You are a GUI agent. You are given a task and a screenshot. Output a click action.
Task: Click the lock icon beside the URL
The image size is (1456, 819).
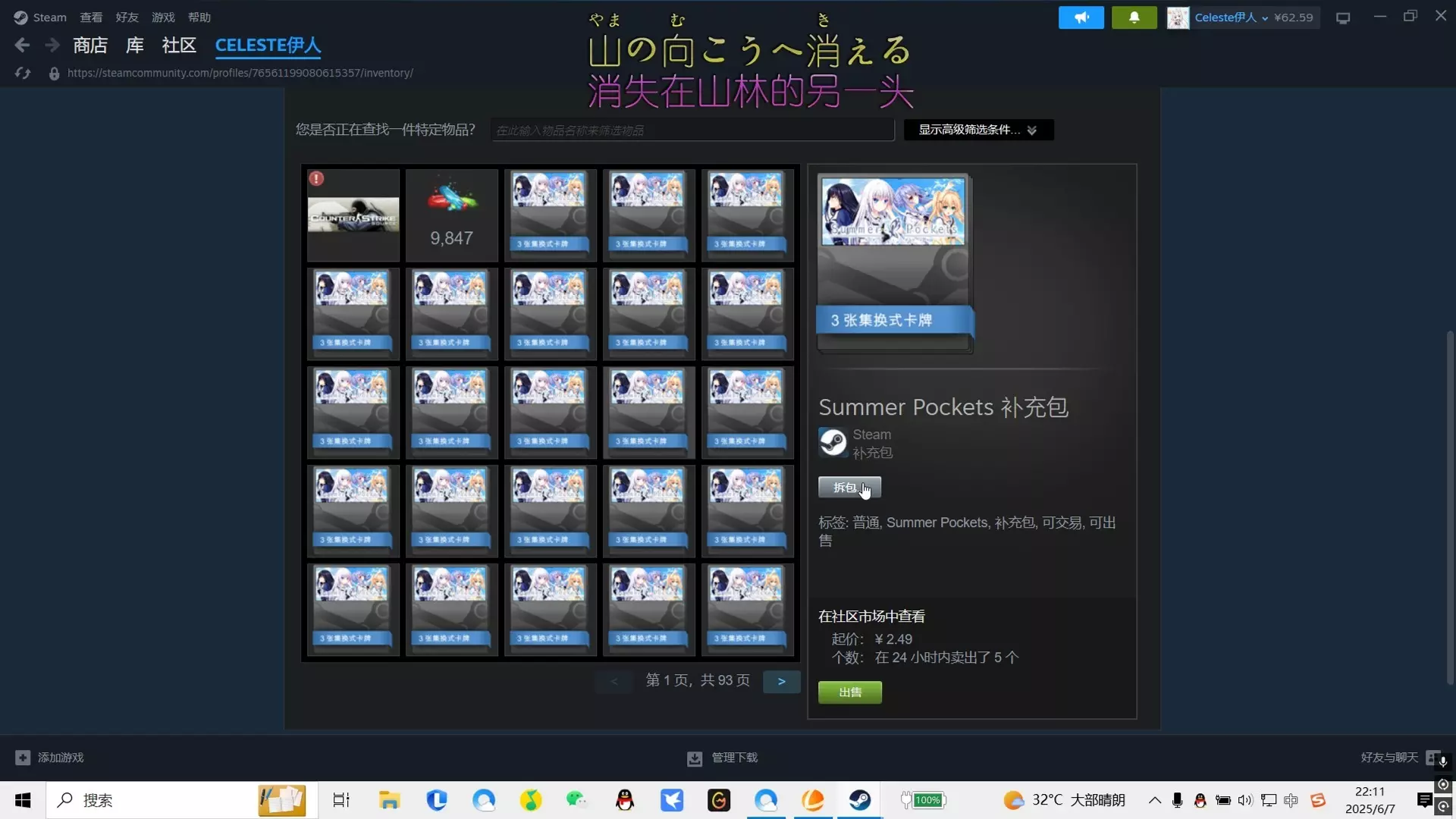(x=54, y=74)
